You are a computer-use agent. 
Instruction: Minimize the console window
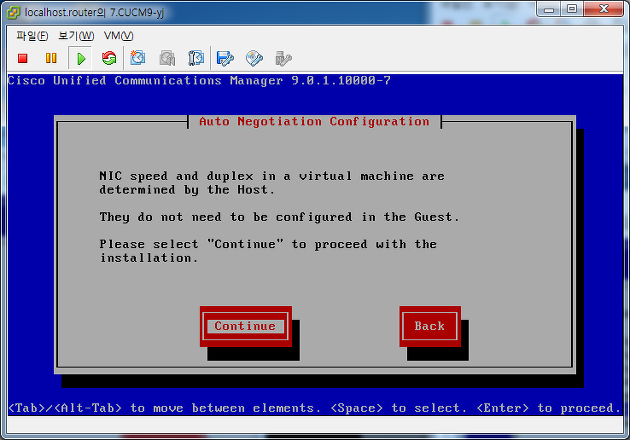click(549, 10)
